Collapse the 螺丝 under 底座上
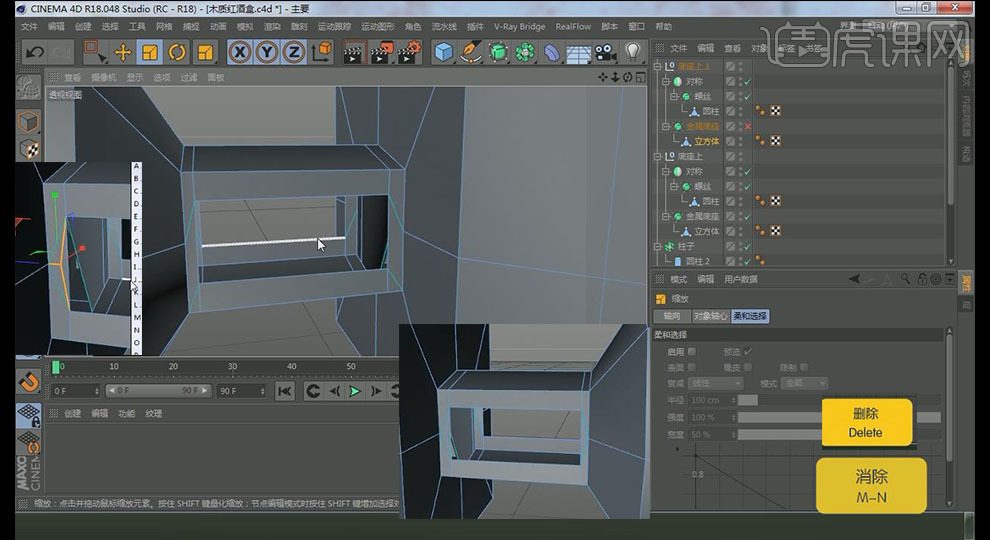Screen dimensions: 990x540 674,186
